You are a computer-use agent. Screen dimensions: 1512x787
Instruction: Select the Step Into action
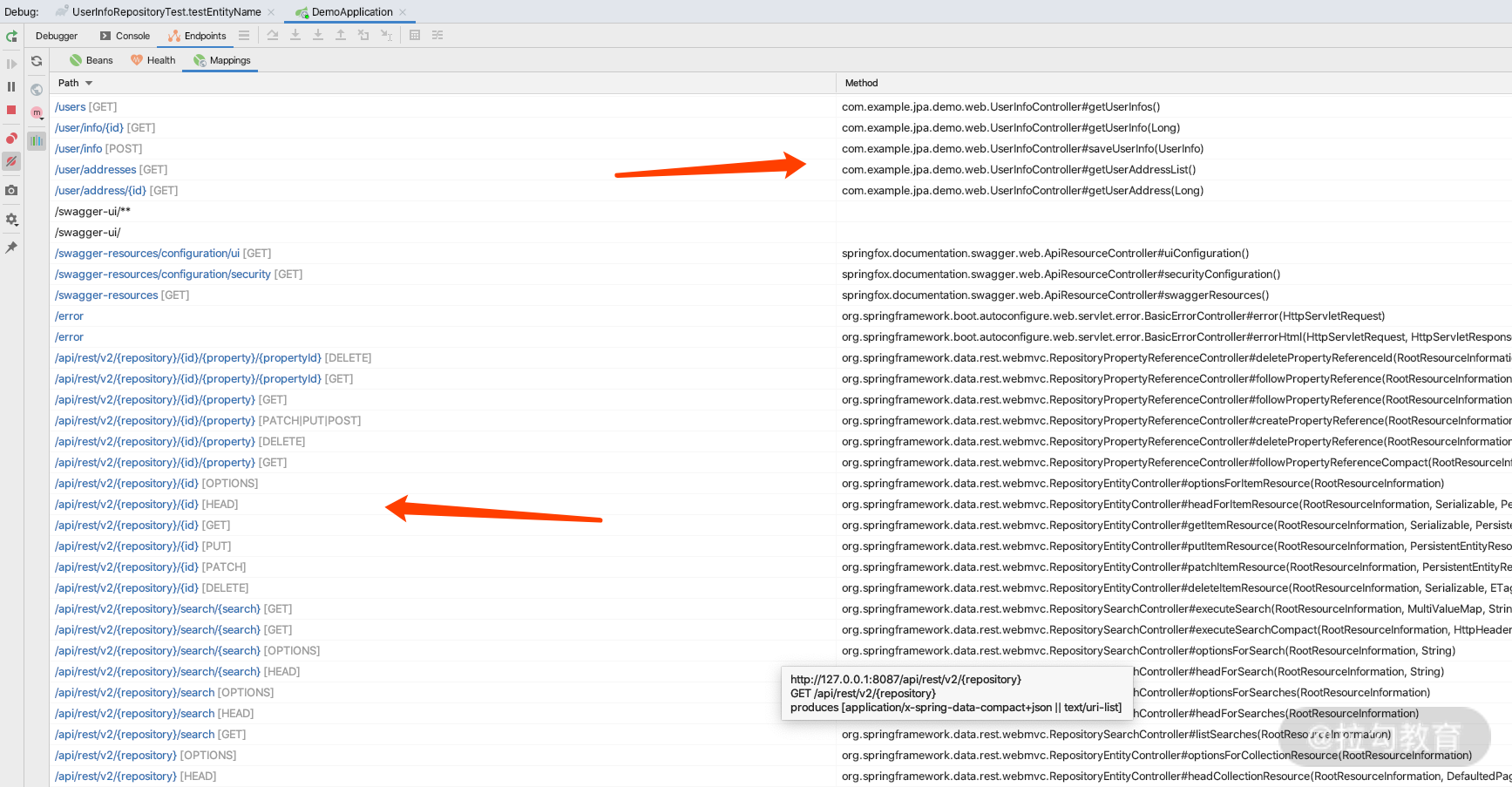[295, 35]
